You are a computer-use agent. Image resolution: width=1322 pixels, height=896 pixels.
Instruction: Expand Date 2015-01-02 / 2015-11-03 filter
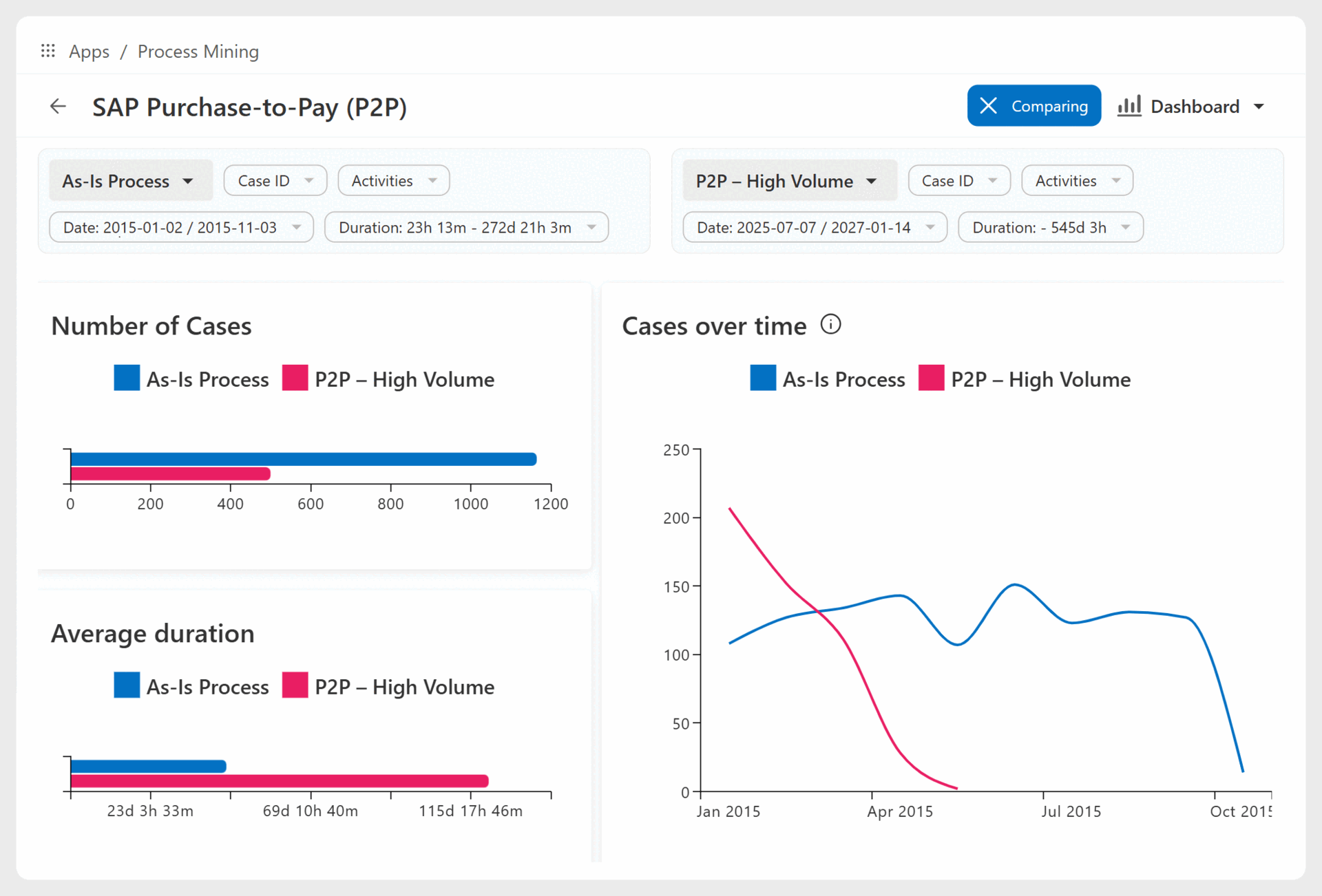[182, 228]
